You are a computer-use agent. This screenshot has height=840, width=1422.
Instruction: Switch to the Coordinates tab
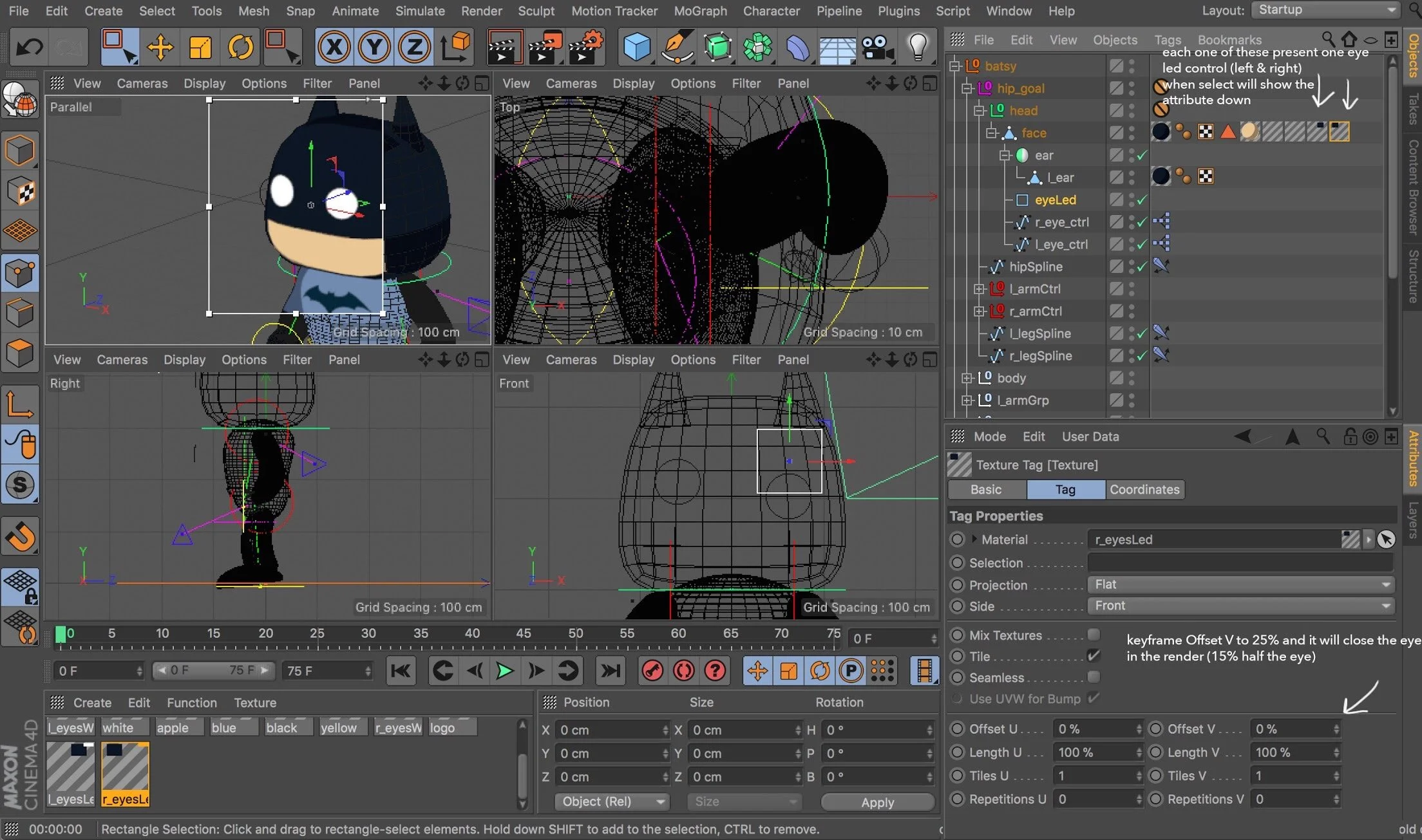(x=1144, y=489)
